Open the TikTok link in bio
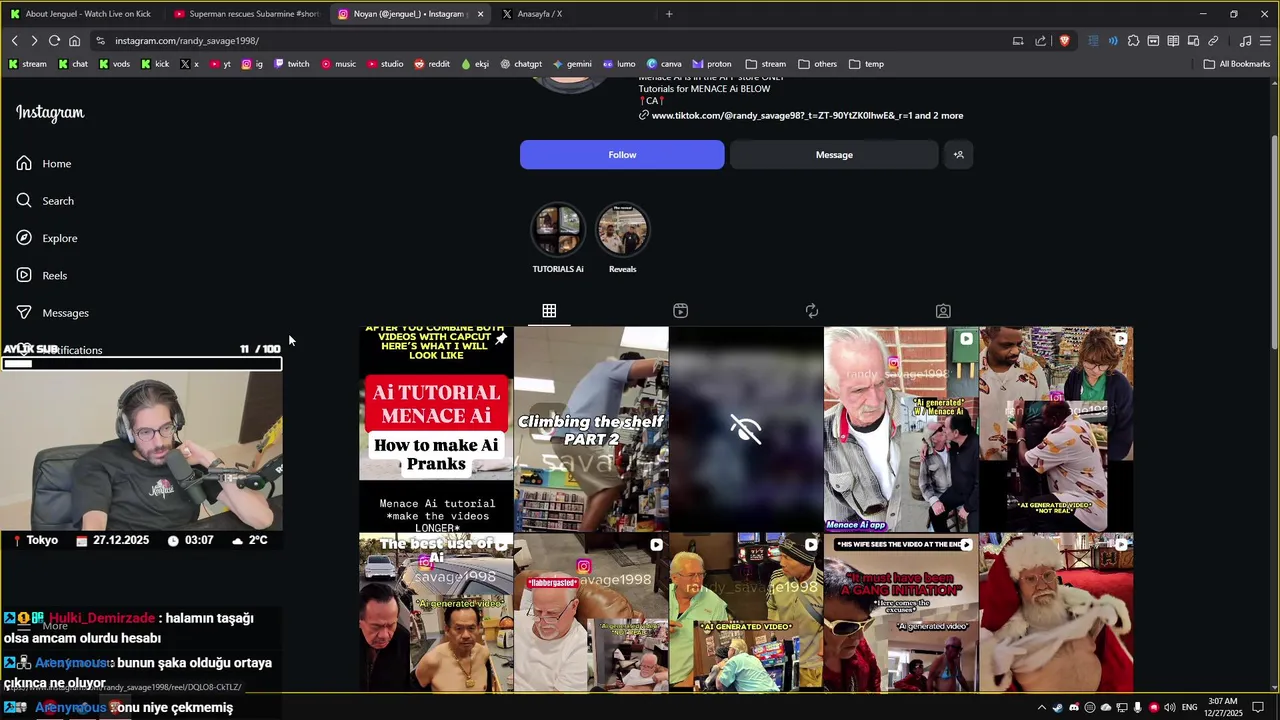The width and height of the screenshot is (1280, 720). pyautogui.click(x=807, y=116)
